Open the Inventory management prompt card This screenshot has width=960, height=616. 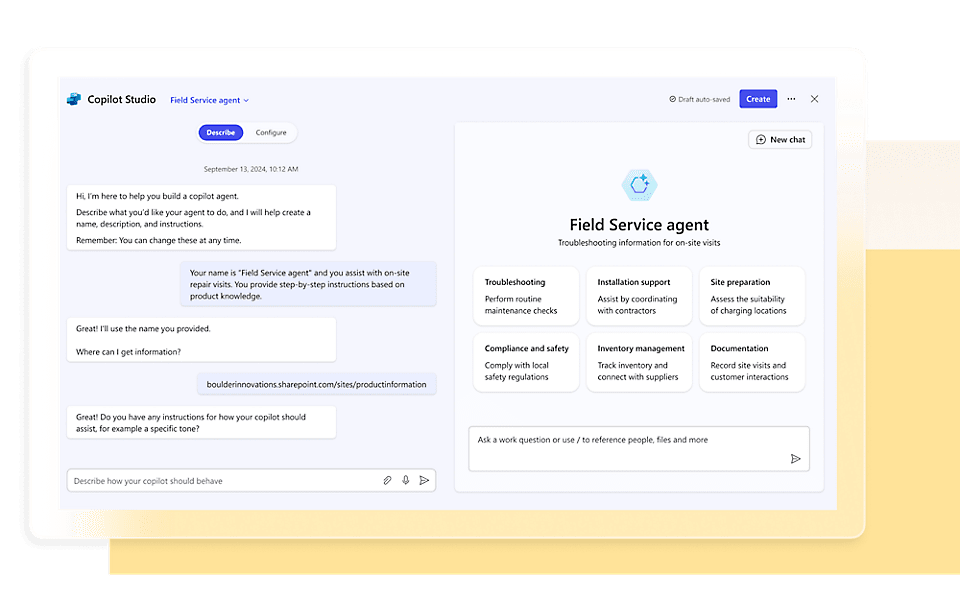click(639, 363)
